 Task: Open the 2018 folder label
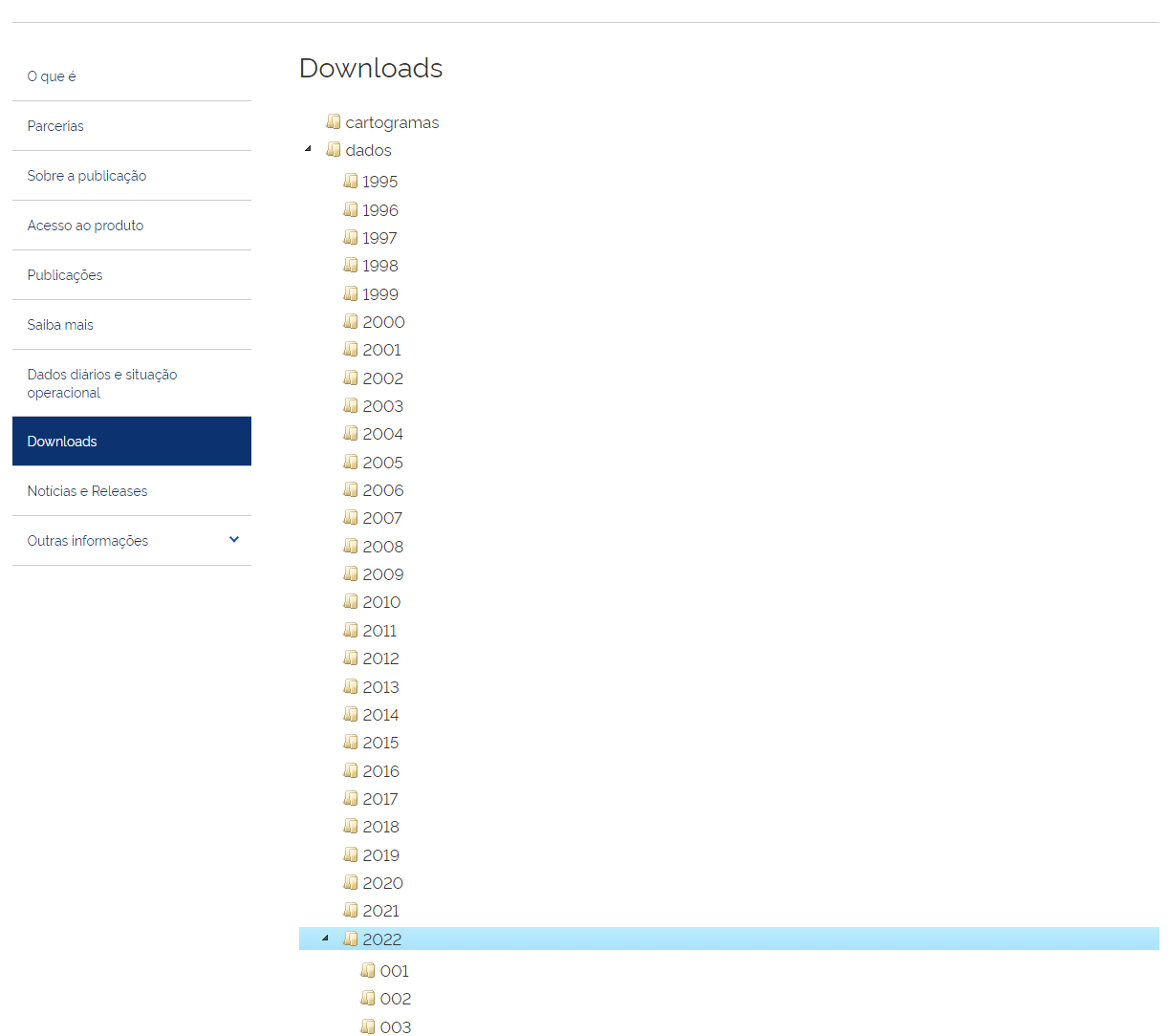tap(380, 827)
